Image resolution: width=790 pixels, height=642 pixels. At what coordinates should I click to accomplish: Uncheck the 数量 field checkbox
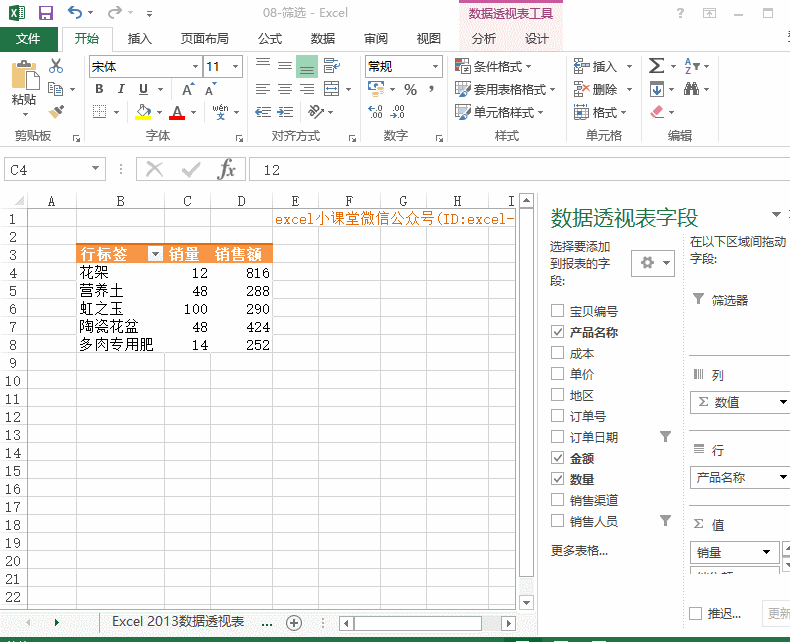[x=557, y=479]
